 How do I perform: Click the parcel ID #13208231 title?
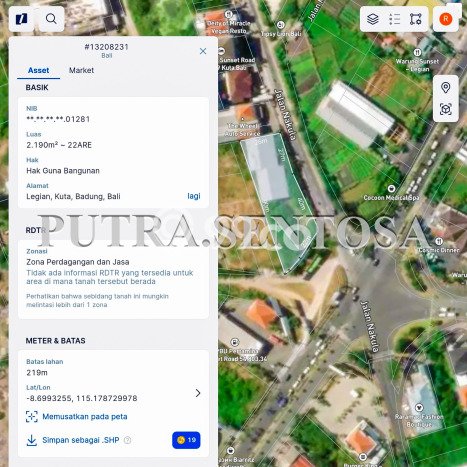pos(106,47)
